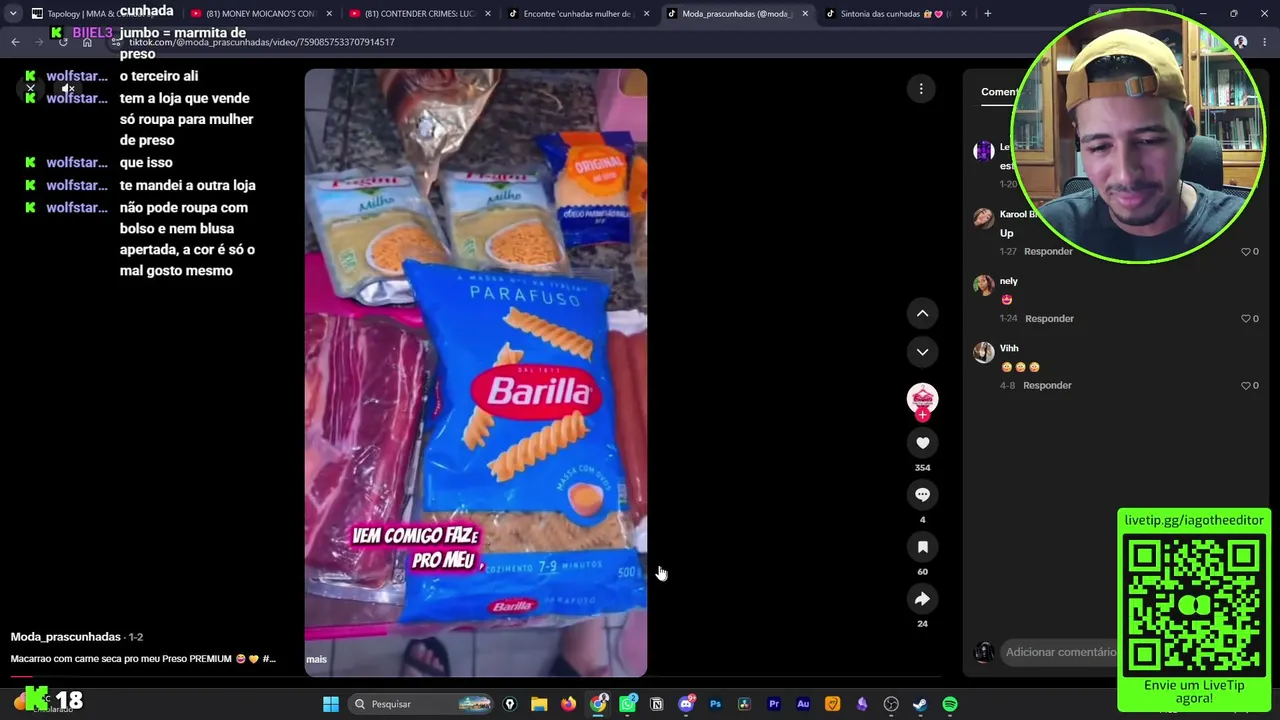Click the browser back arrow

[x=15, y=42]
